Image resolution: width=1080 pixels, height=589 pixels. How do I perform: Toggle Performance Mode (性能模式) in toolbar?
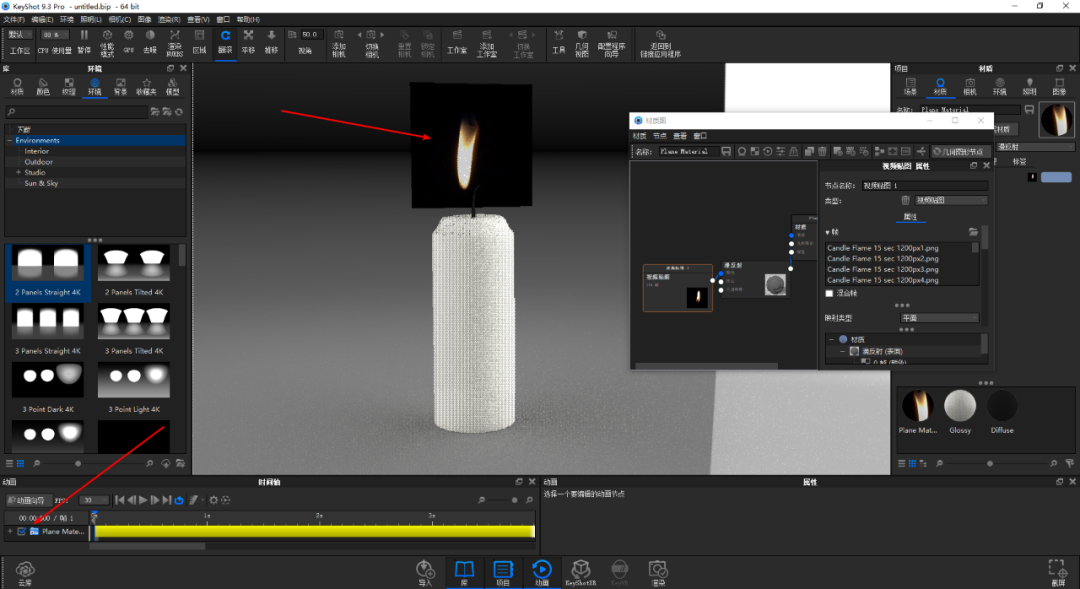tap(107, 43)
